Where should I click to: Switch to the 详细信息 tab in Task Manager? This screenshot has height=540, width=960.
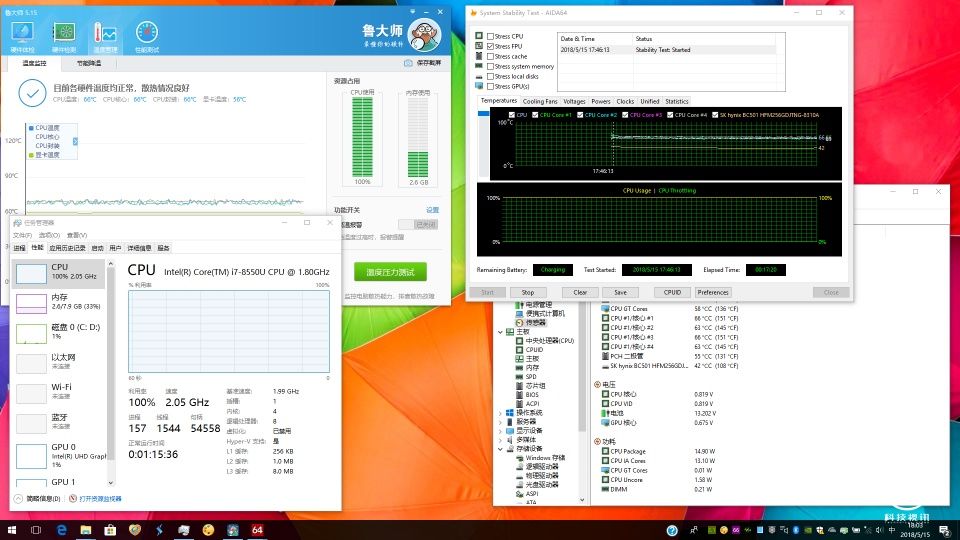139,248
